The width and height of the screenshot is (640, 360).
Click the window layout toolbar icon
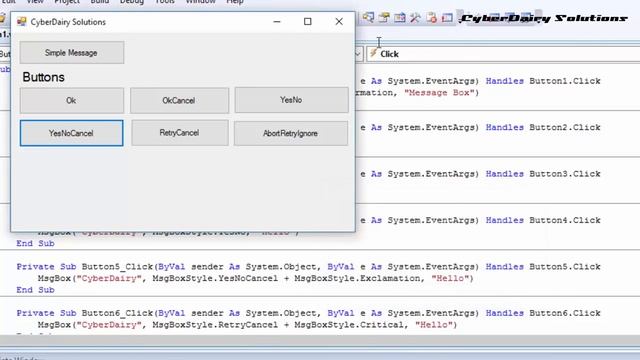[447, 18]
